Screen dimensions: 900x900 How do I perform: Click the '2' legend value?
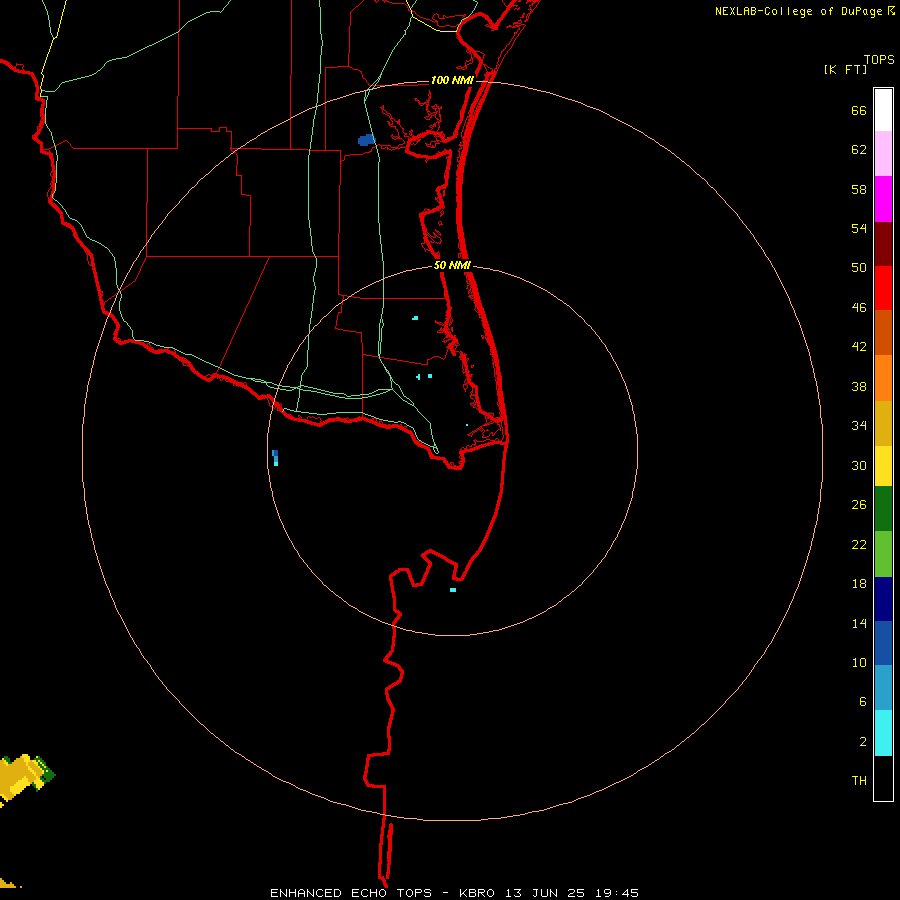(862, 742)
